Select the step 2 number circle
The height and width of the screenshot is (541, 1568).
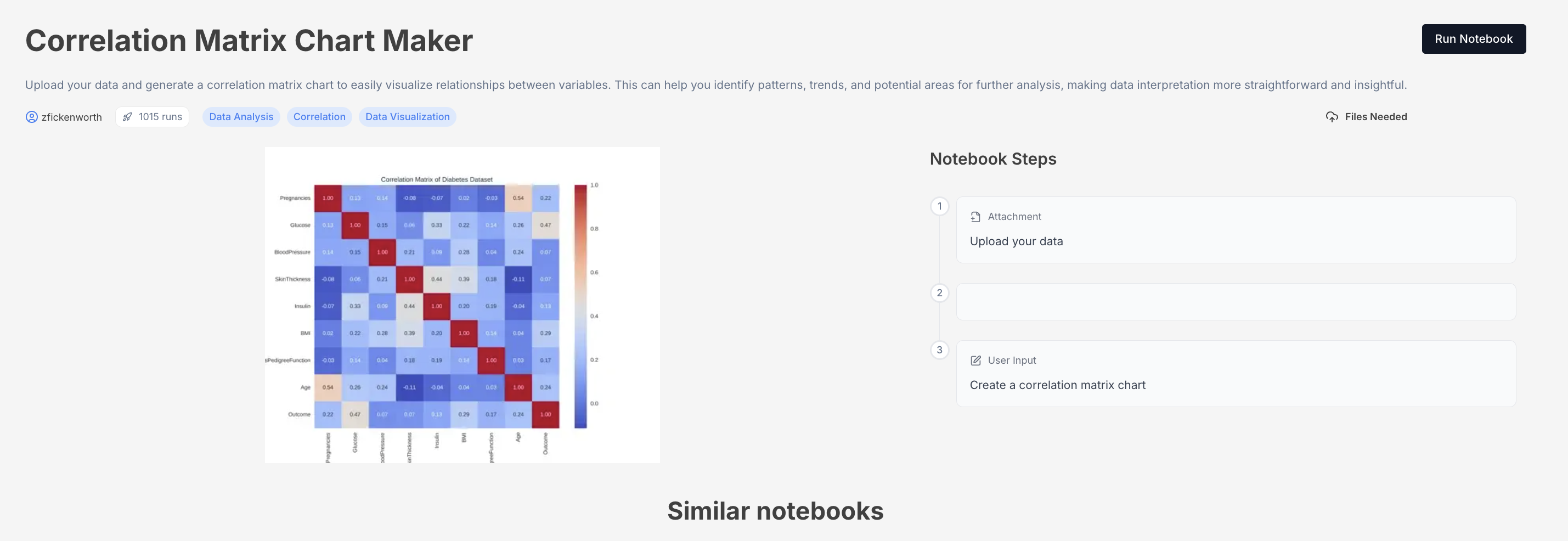click(939, 292)
